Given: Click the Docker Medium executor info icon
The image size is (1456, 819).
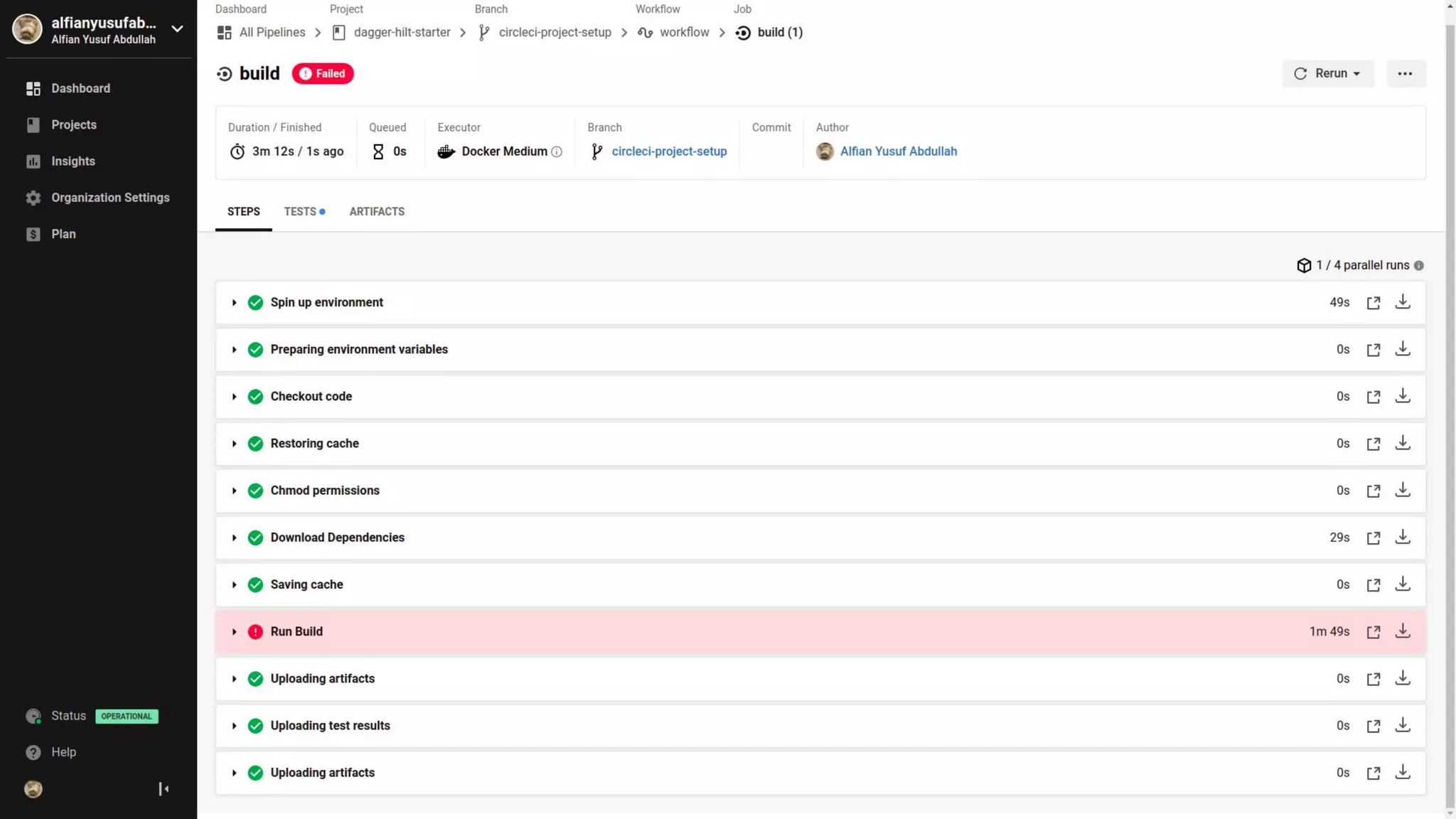Looking at the screenshot, I should (x=557, y=152).
